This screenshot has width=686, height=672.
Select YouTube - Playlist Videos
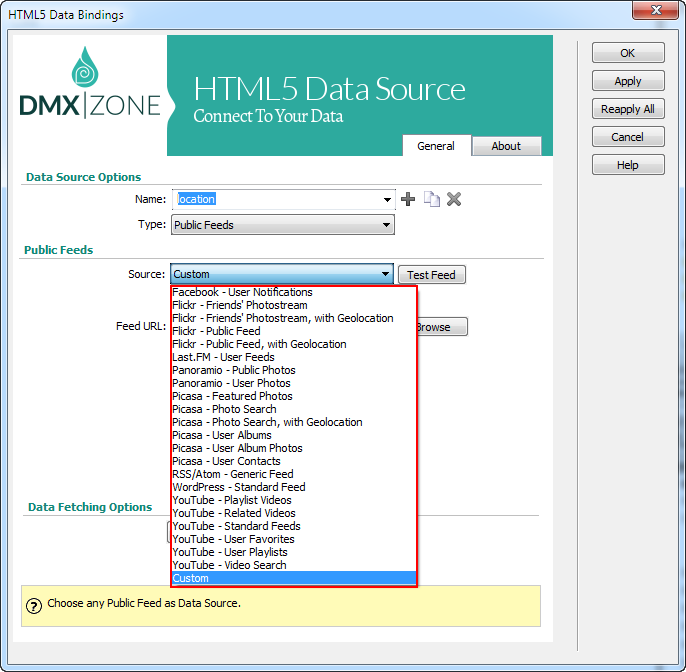point(294,500)
